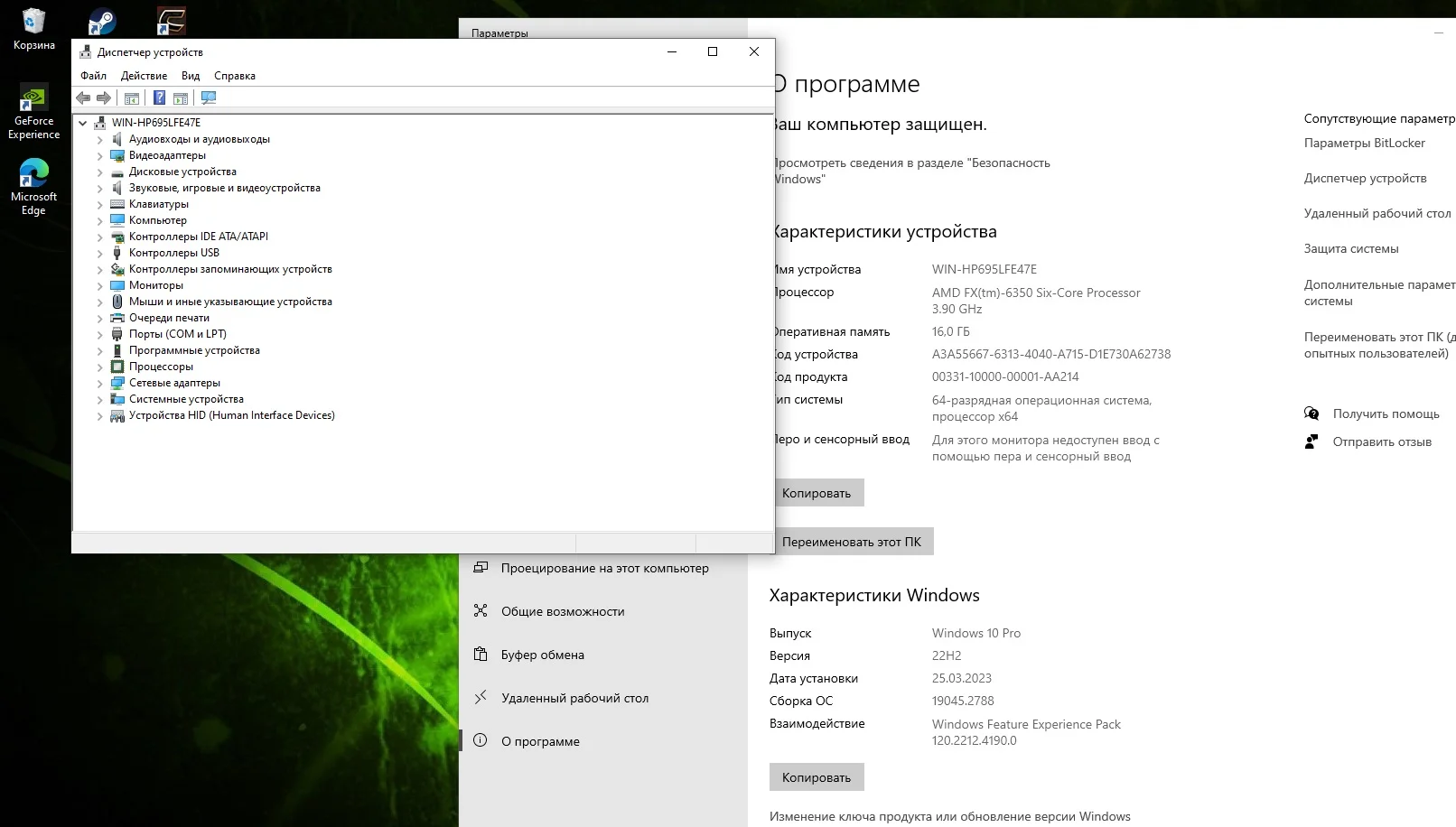Expand the Контроллеры USB category
Viewport: 1456px width, 827px height.
(x=100, y=253)
